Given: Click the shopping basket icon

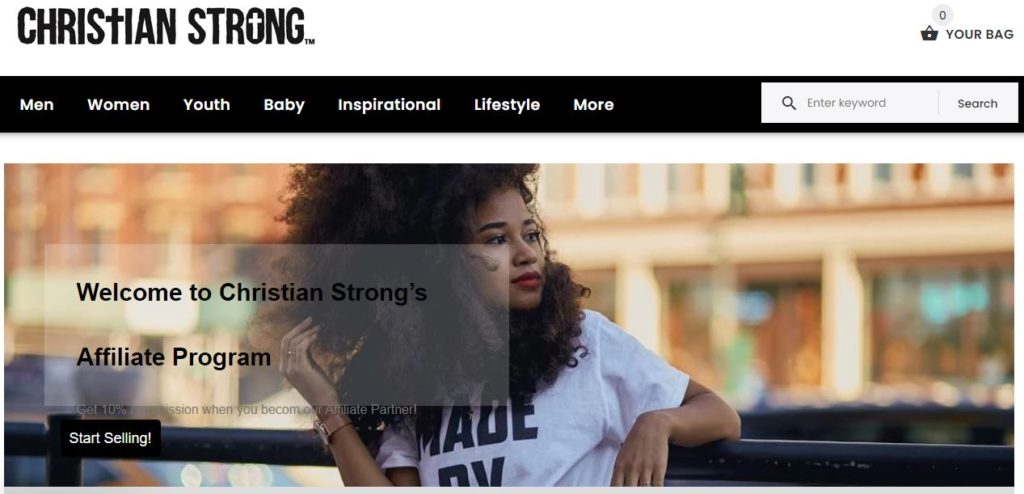Looking at the screenshot, I should click(929, 33).
